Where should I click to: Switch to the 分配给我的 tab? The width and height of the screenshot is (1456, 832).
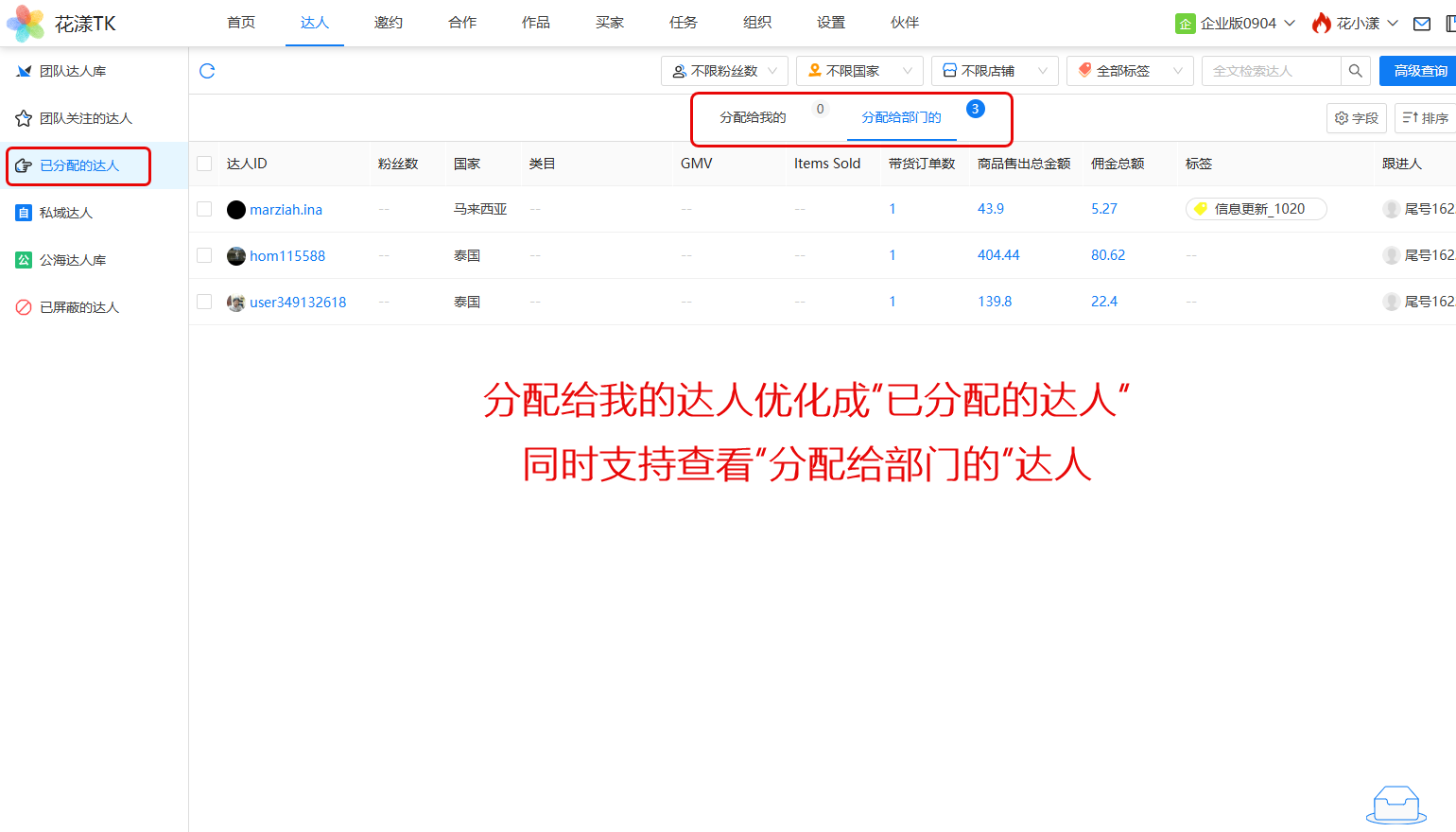tap(753, 118)
